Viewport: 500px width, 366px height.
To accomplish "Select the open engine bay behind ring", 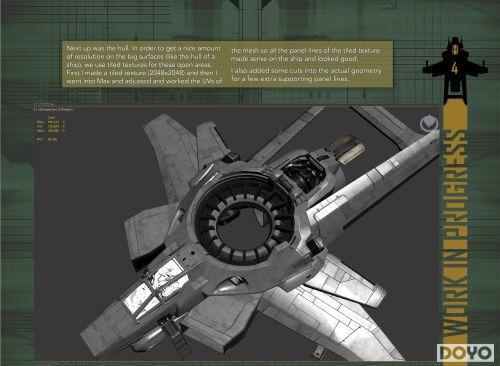I will 303,174.
